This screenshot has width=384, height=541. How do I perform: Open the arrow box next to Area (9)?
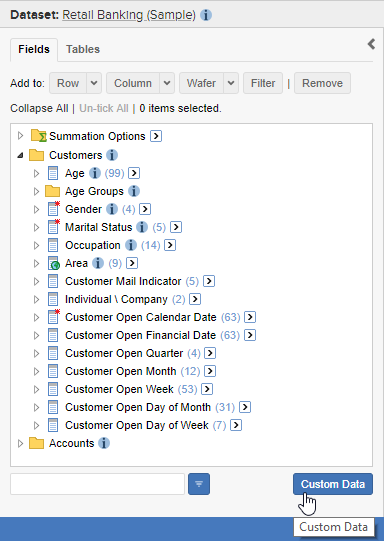coord(132,263)
